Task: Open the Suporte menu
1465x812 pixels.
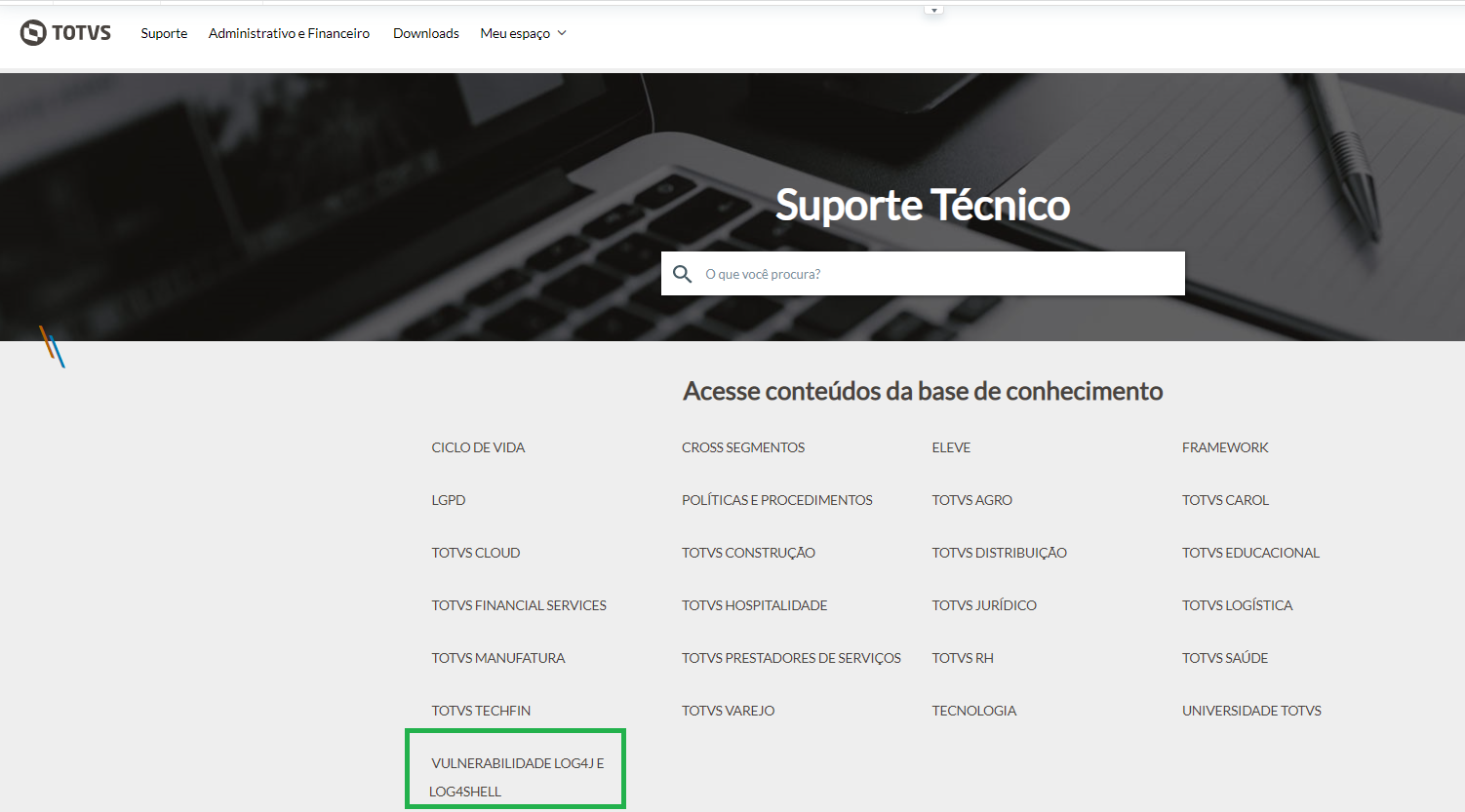Action: (164, 33)
